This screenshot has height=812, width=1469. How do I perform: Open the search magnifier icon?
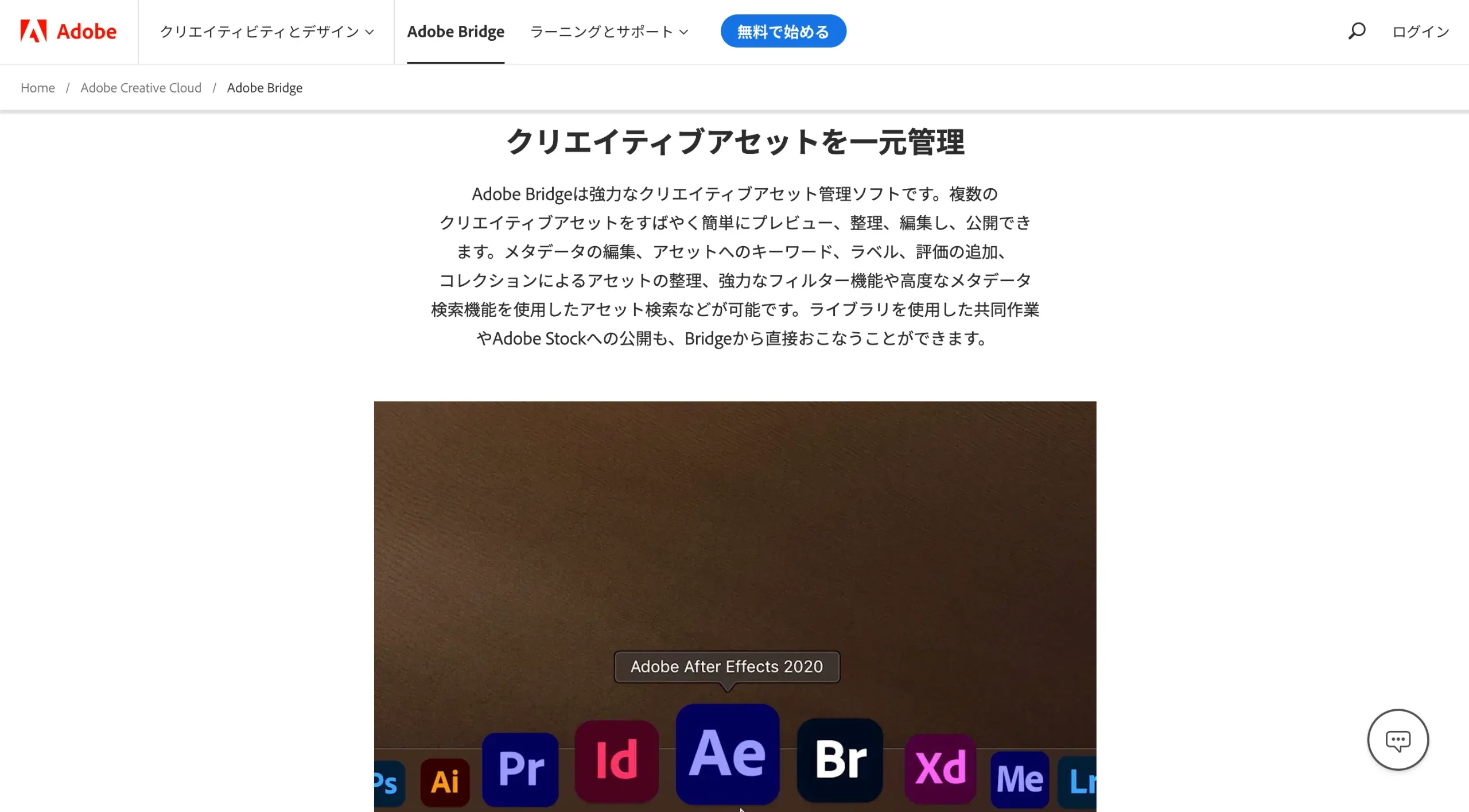(x=1357, y=31)
